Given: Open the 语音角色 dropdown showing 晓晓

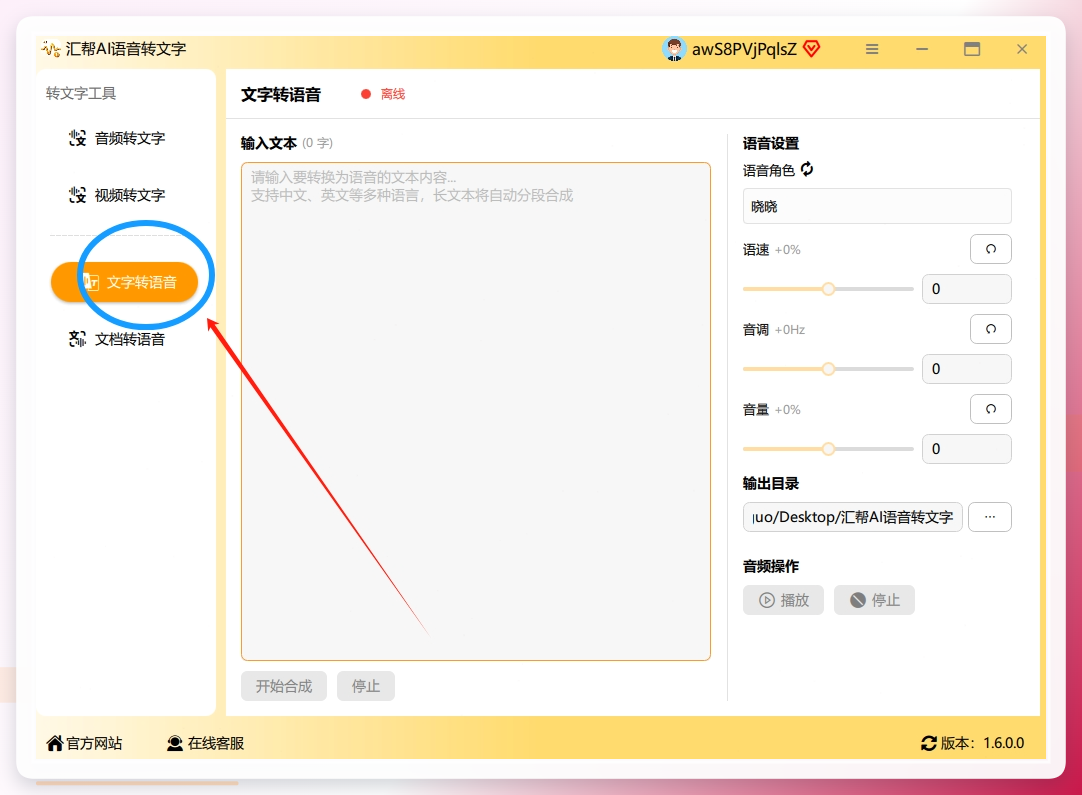Looking at the screenshot, I should tap(876, 206).
